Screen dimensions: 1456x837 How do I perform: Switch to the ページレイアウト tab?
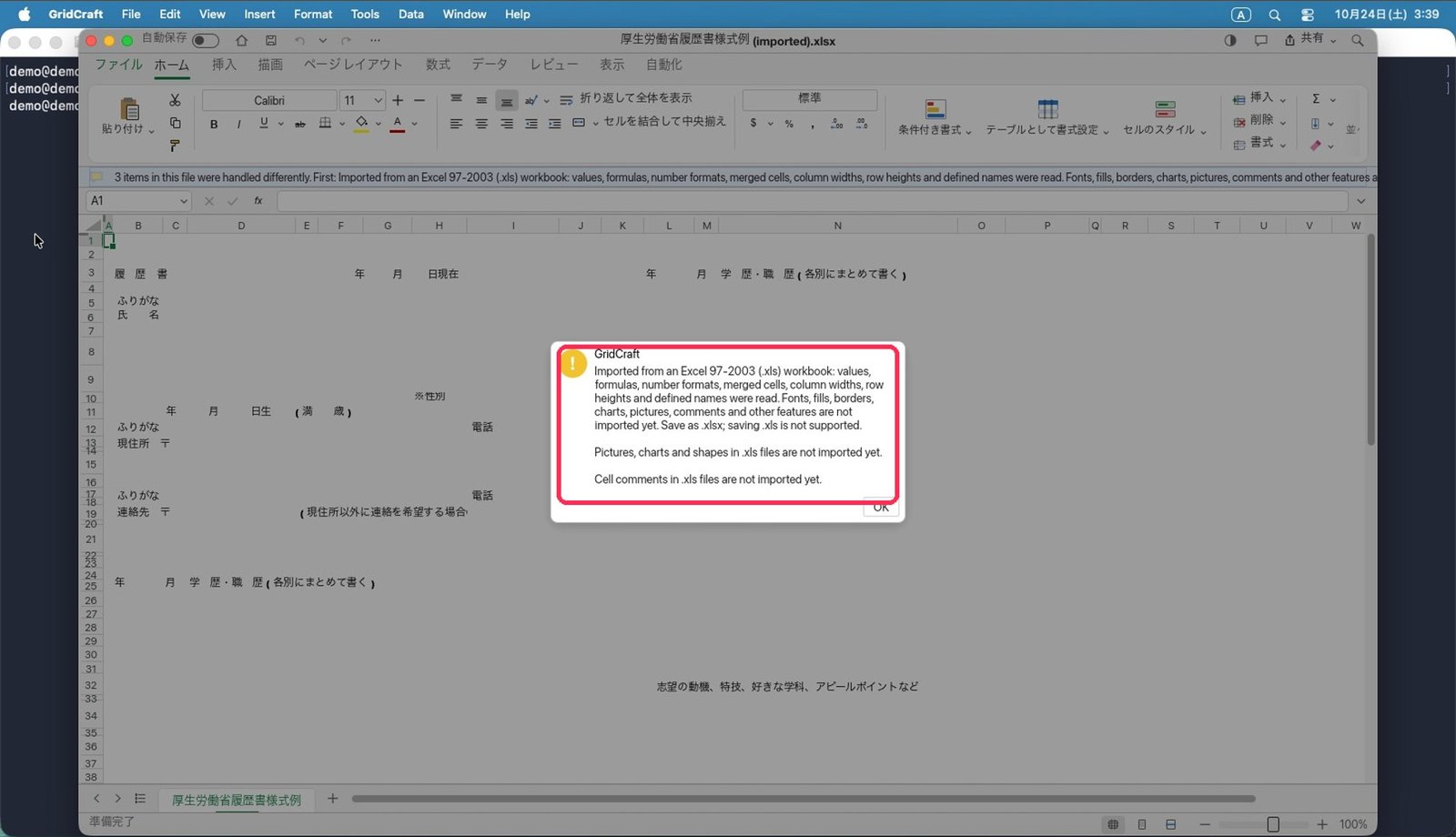353,65
